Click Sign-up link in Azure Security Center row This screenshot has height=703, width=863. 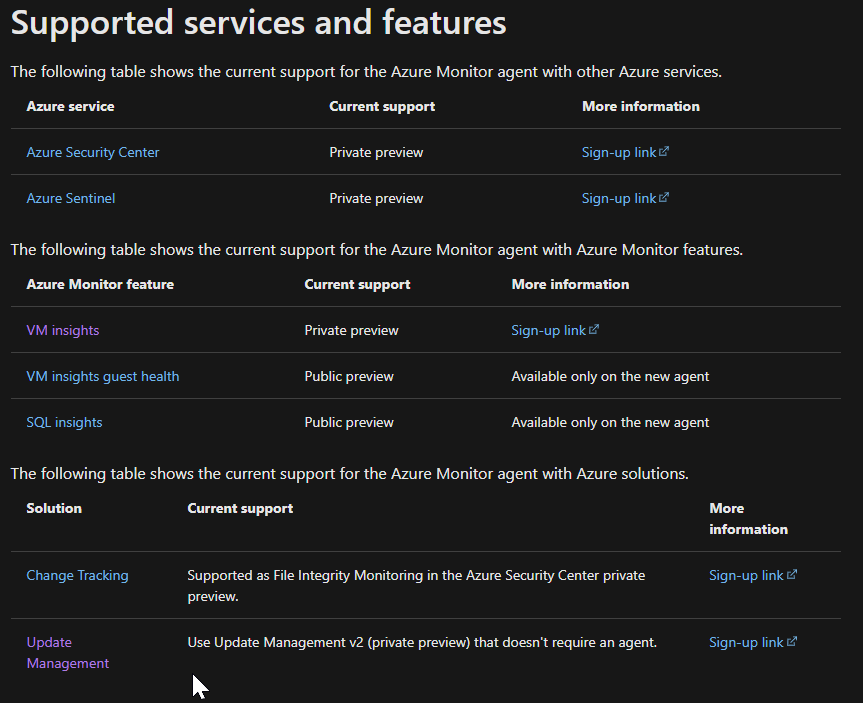(618, 151)
